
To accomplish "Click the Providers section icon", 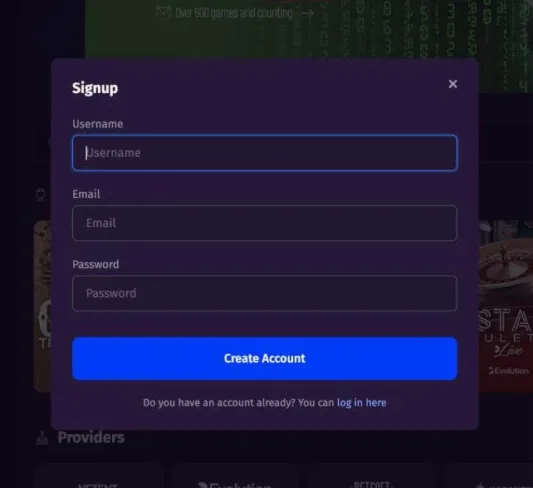I will 42,438.
